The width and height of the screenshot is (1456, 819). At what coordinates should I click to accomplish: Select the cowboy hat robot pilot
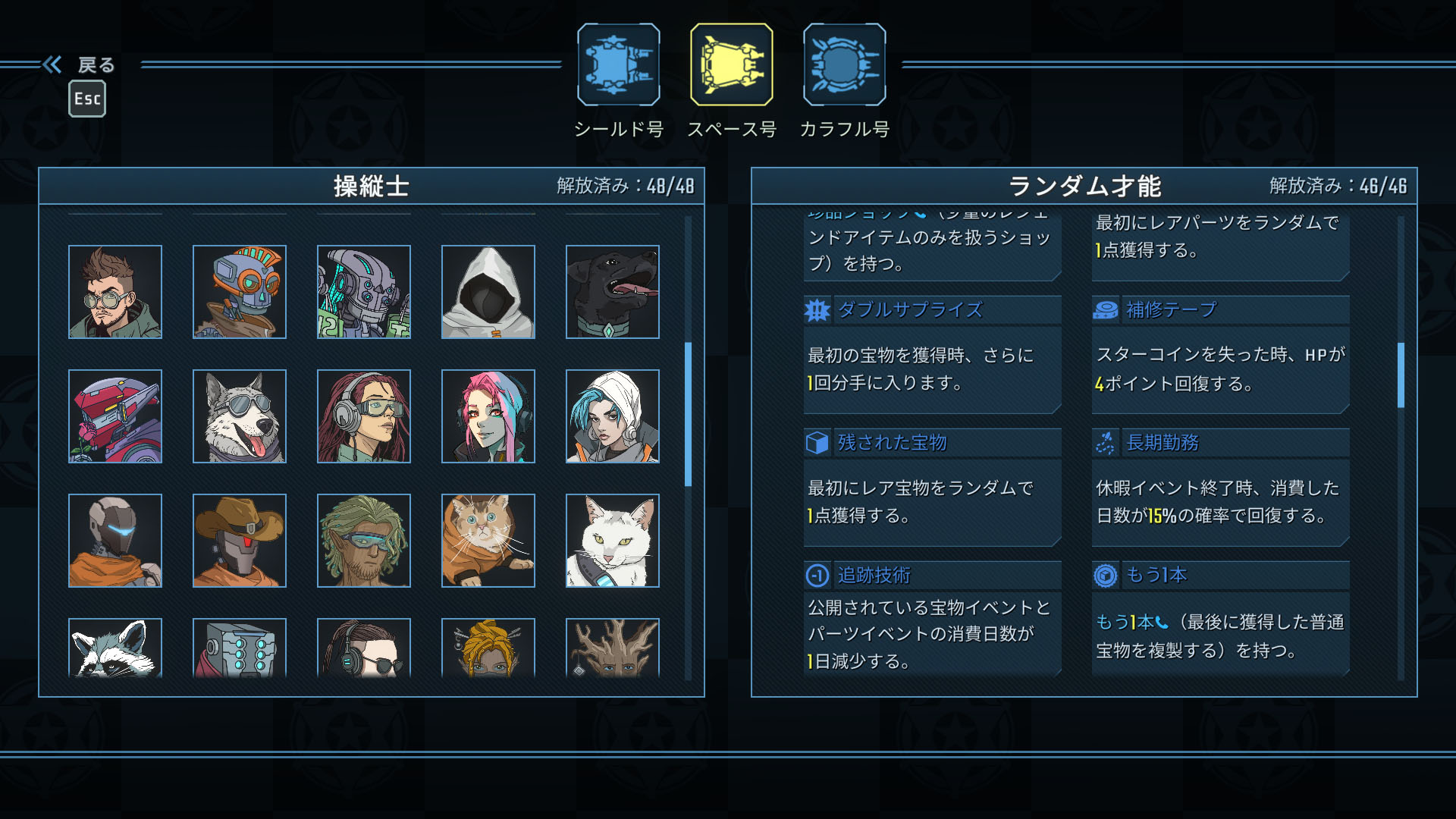(x=240, y=541)
